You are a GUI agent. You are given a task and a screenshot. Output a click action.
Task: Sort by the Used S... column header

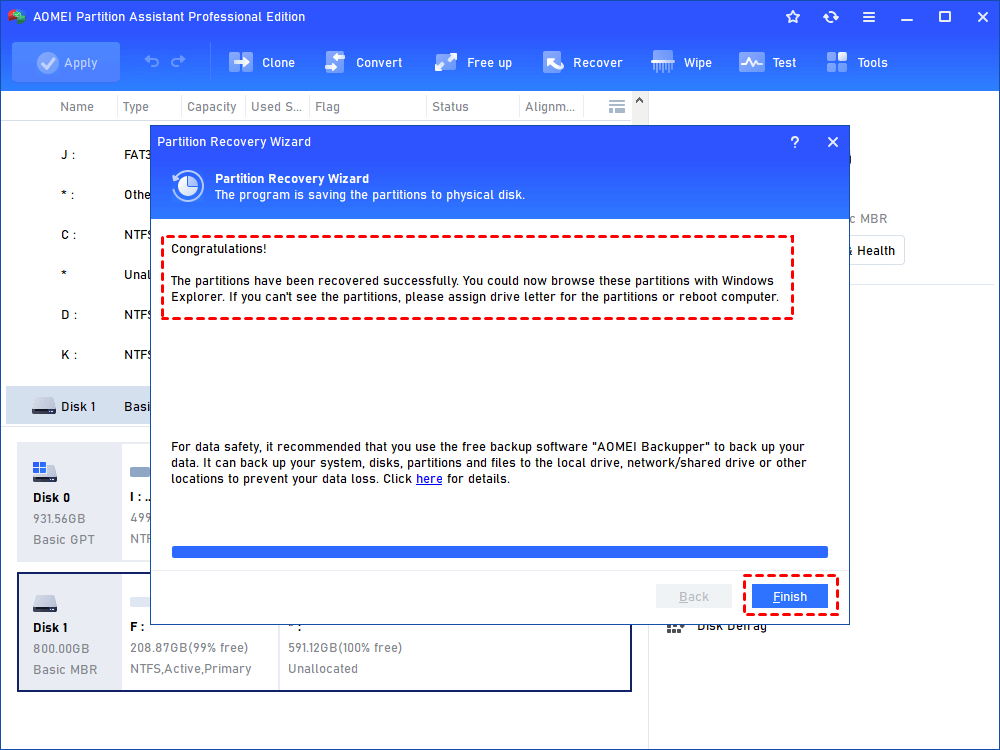point(276,107)
